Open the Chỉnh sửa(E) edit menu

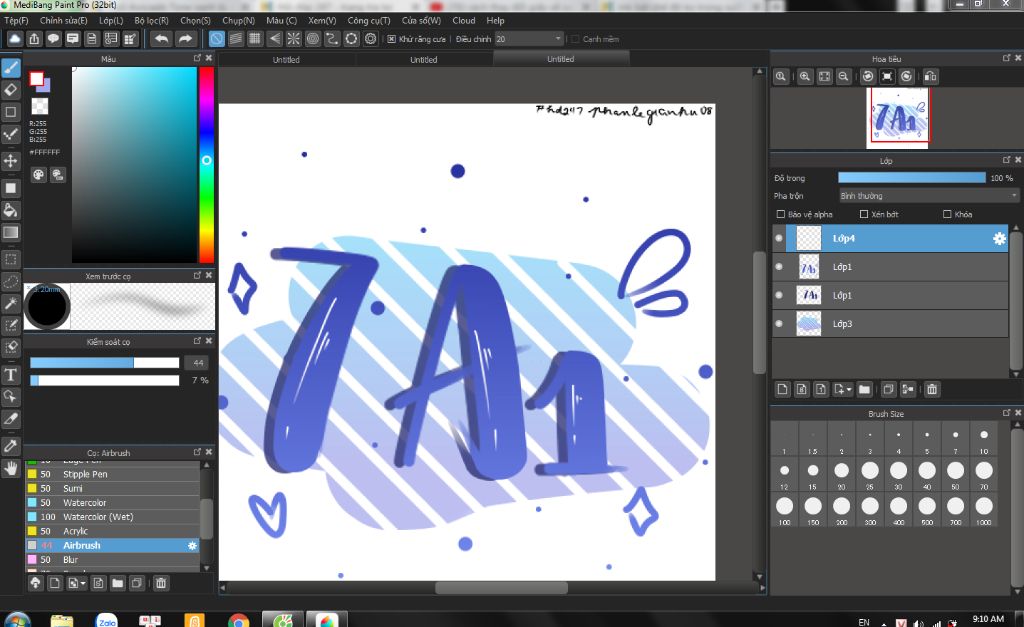(x=63, y=21)
